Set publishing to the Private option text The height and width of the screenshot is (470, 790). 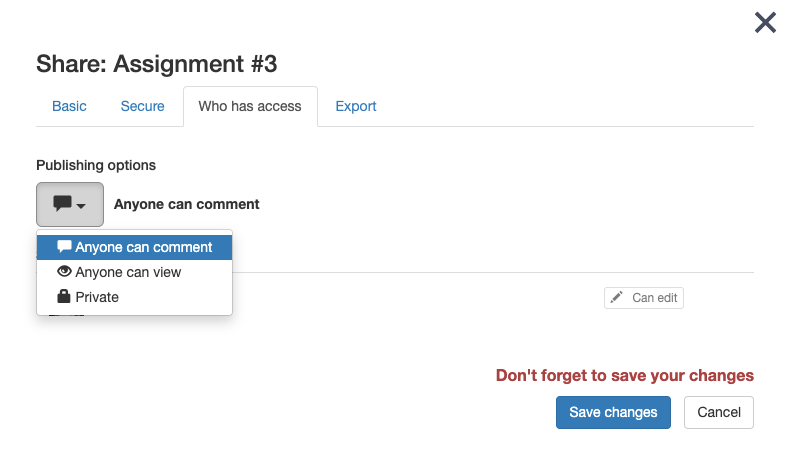pos(97,297)
